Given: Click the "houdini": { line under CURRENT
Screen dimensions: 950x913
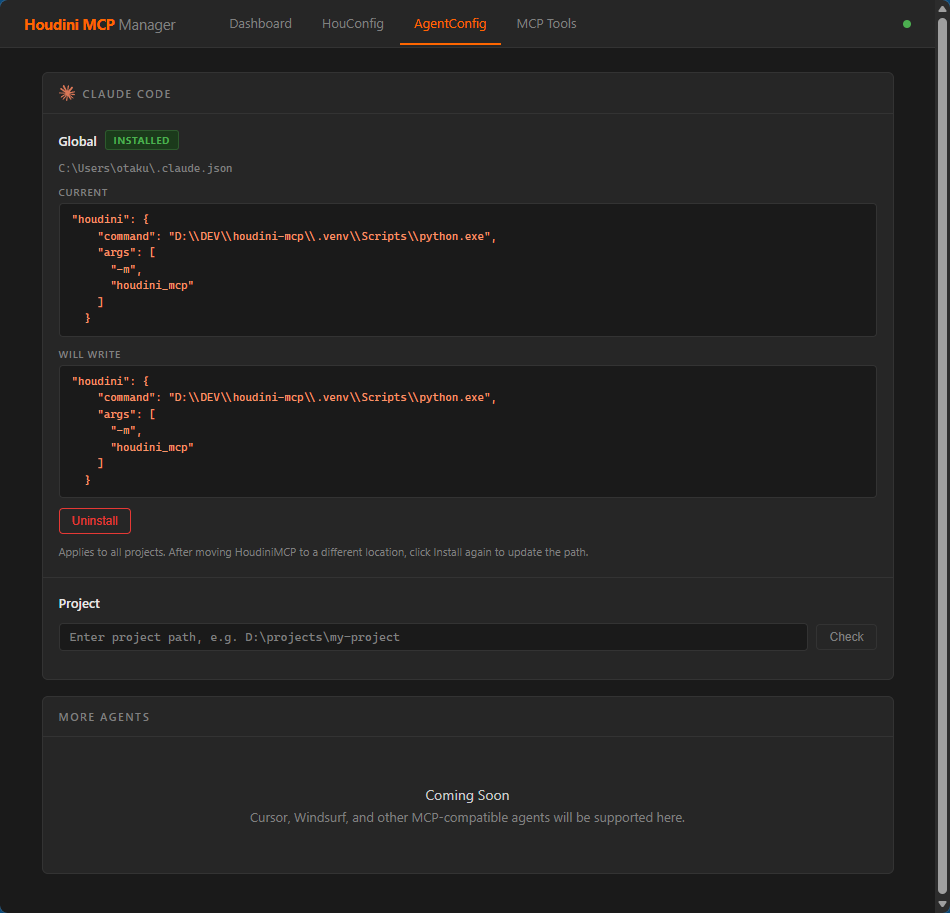Looking at the screenshot, I should [x=110, y=219].
